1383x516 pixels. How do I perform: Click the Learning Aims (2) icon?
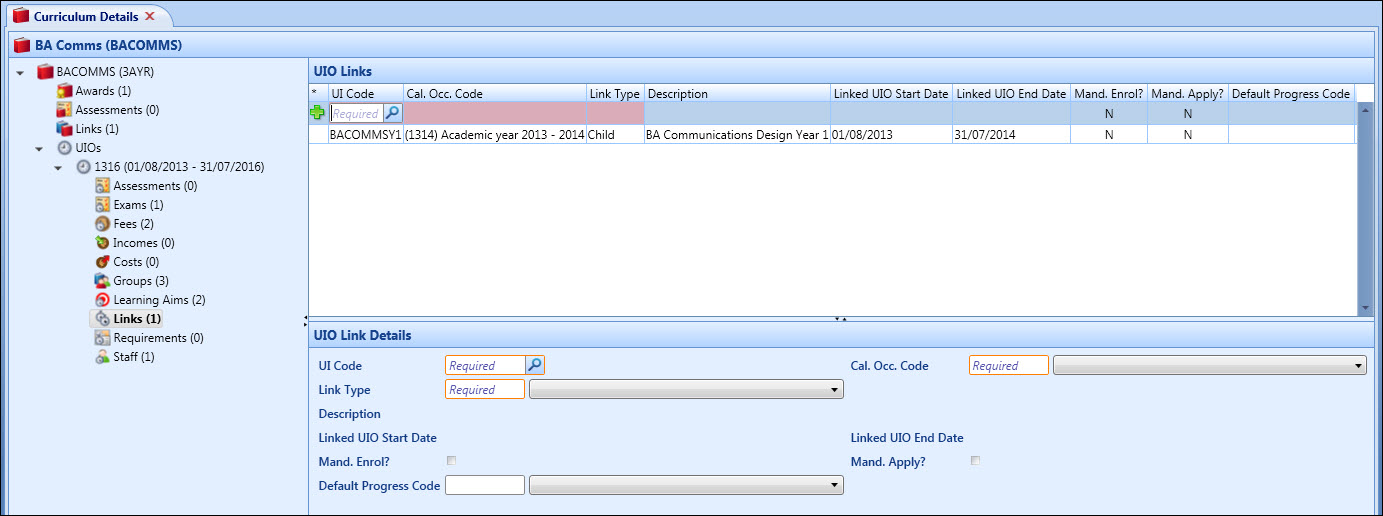102,300
